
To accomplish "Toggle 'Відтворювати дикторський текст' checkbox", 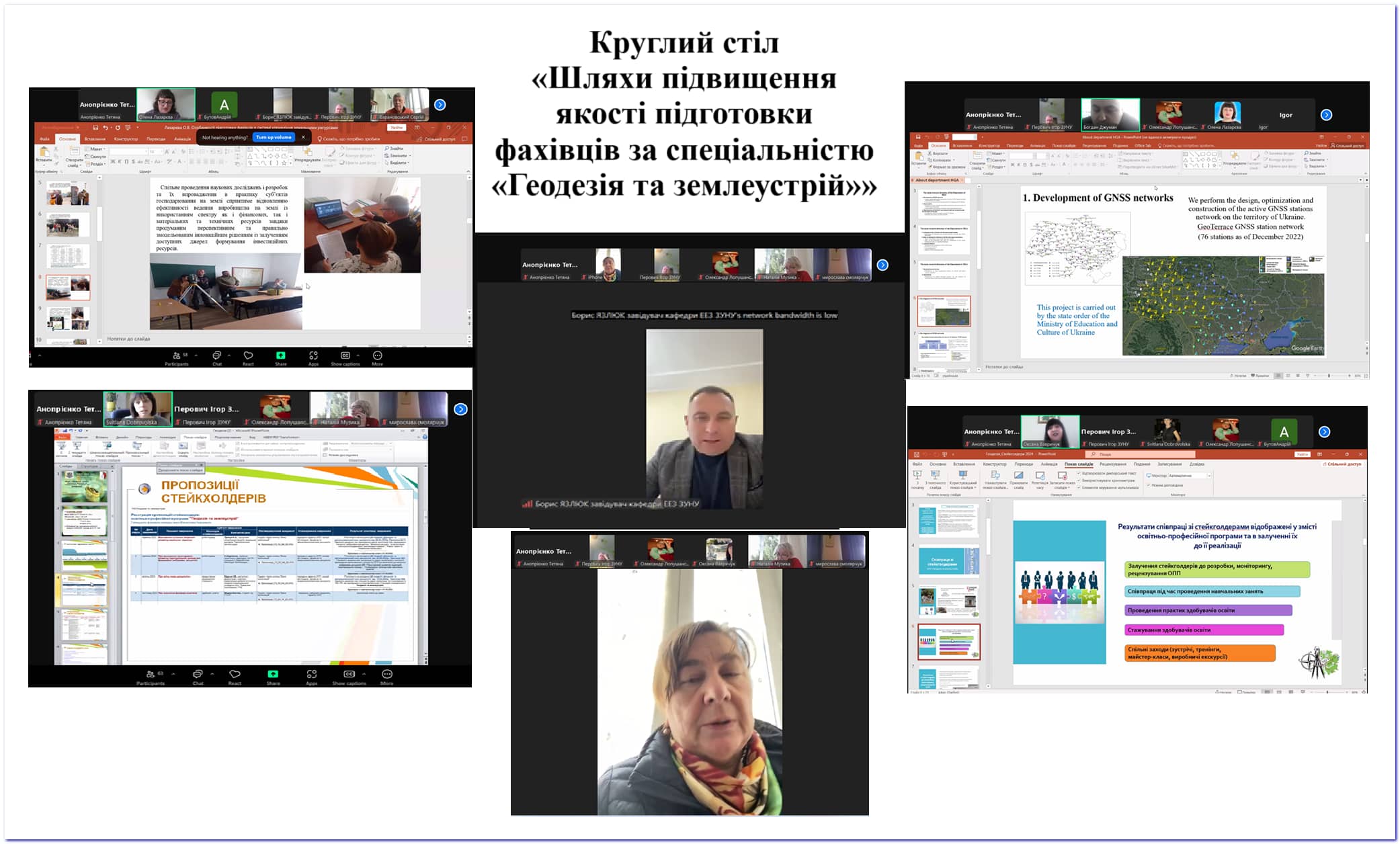I will pos(1079,473).
